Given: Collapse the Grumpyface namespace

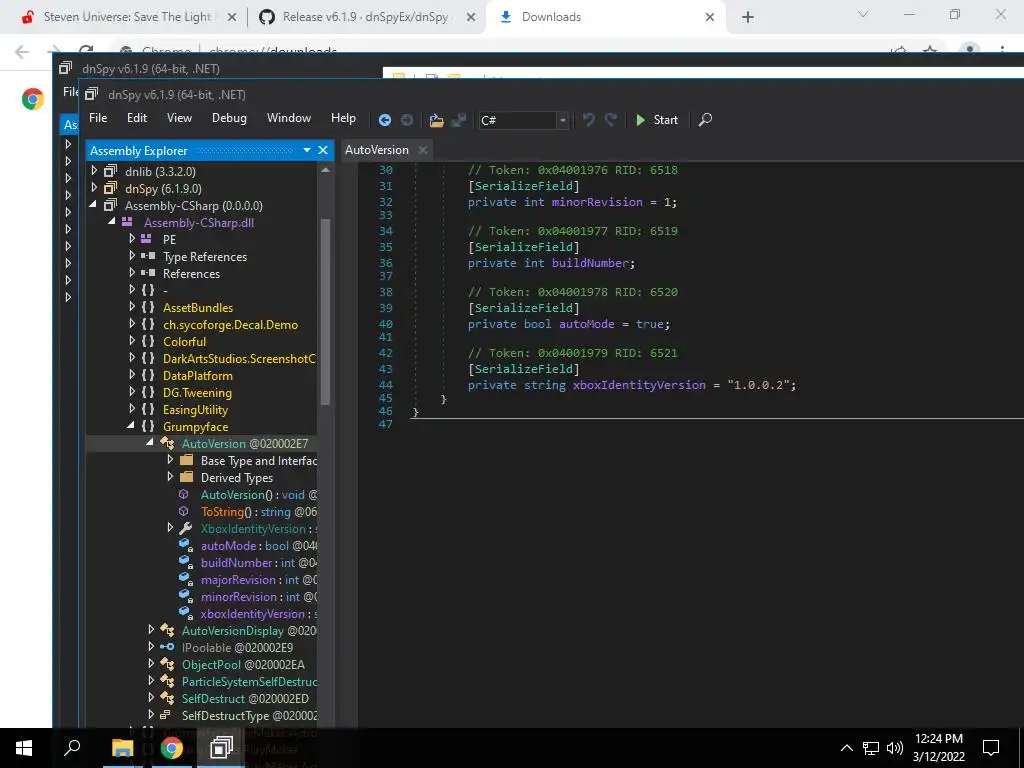Looking at the screenshot, I should pos(131,426).
